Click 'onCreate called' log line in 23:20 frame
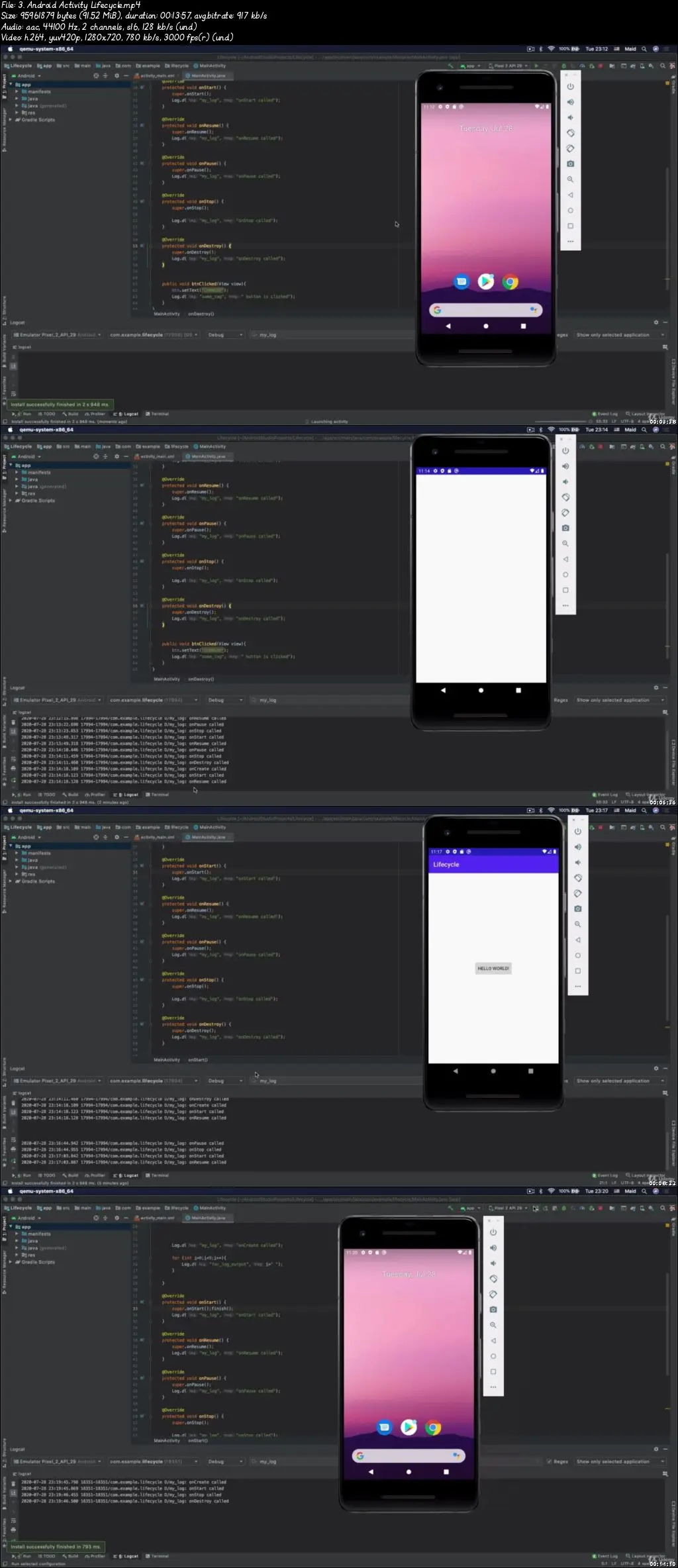This screenshot has height=1568, width=678. 124,1482
